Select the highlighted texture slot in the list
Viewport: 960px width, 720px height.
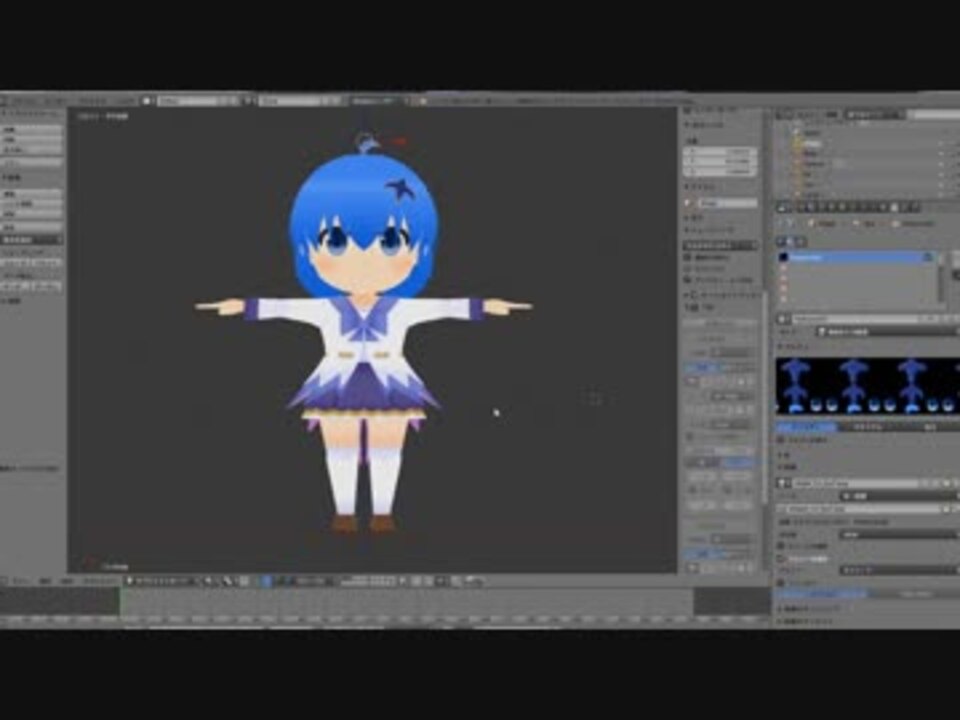click(x=857, y=258)
